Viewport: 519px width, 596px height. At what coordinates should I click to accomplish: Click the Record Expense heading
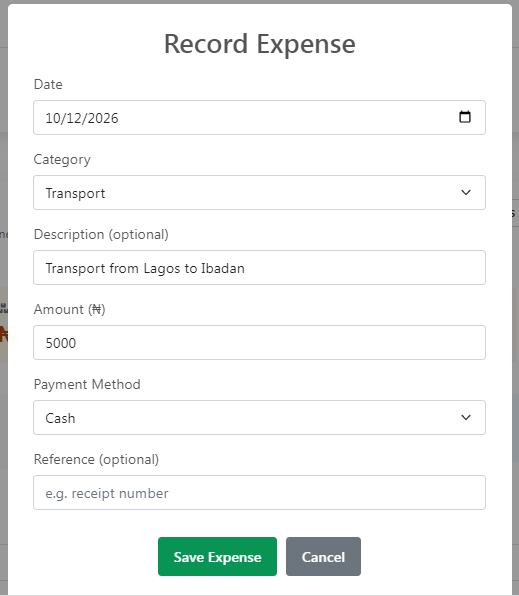coord(260,44)
